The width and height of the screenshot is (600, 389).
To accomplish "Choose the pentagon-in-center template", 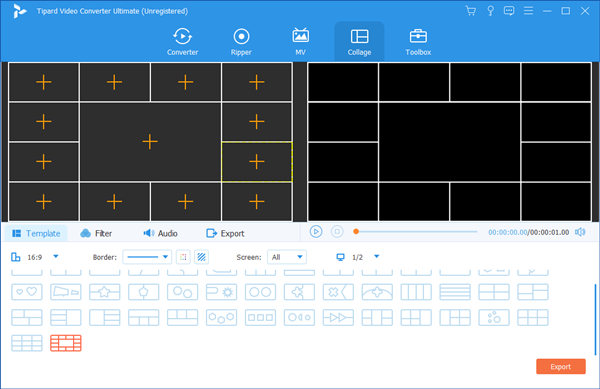I will click(x=143, y=292).
